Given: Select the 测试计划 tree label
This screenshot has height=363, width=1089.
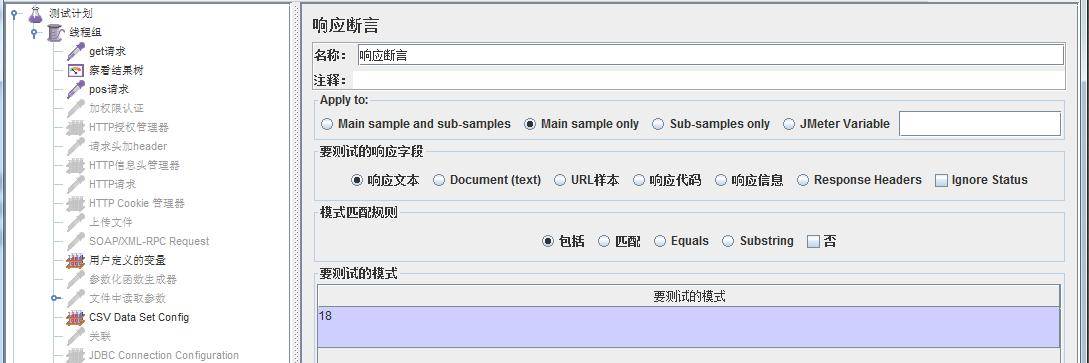Looking at the screenshot, I should coord(71,13).
